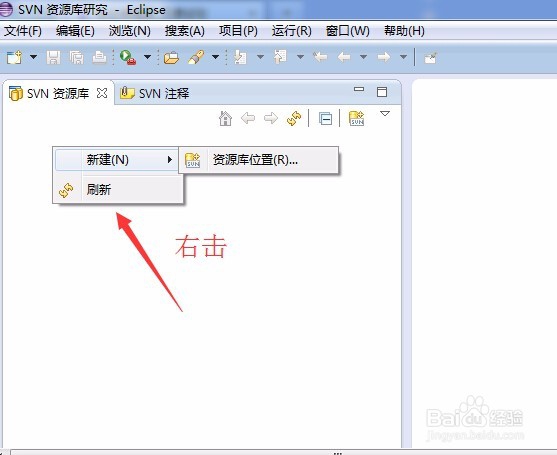Minimize the SVN repository view panel
Screen dimensions: 557x455
click(359, 89)
